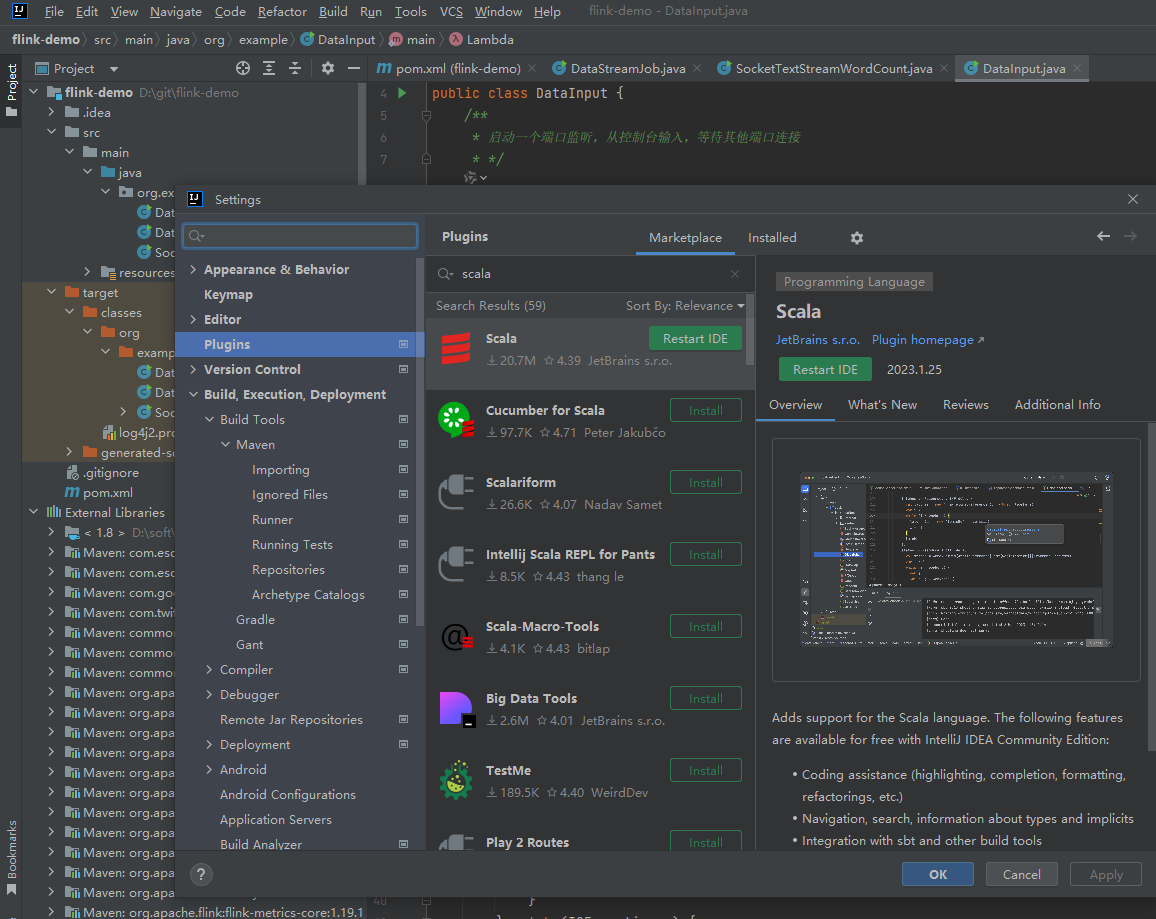Install Cucumber for Scala plugin

[x=706, y=410]
